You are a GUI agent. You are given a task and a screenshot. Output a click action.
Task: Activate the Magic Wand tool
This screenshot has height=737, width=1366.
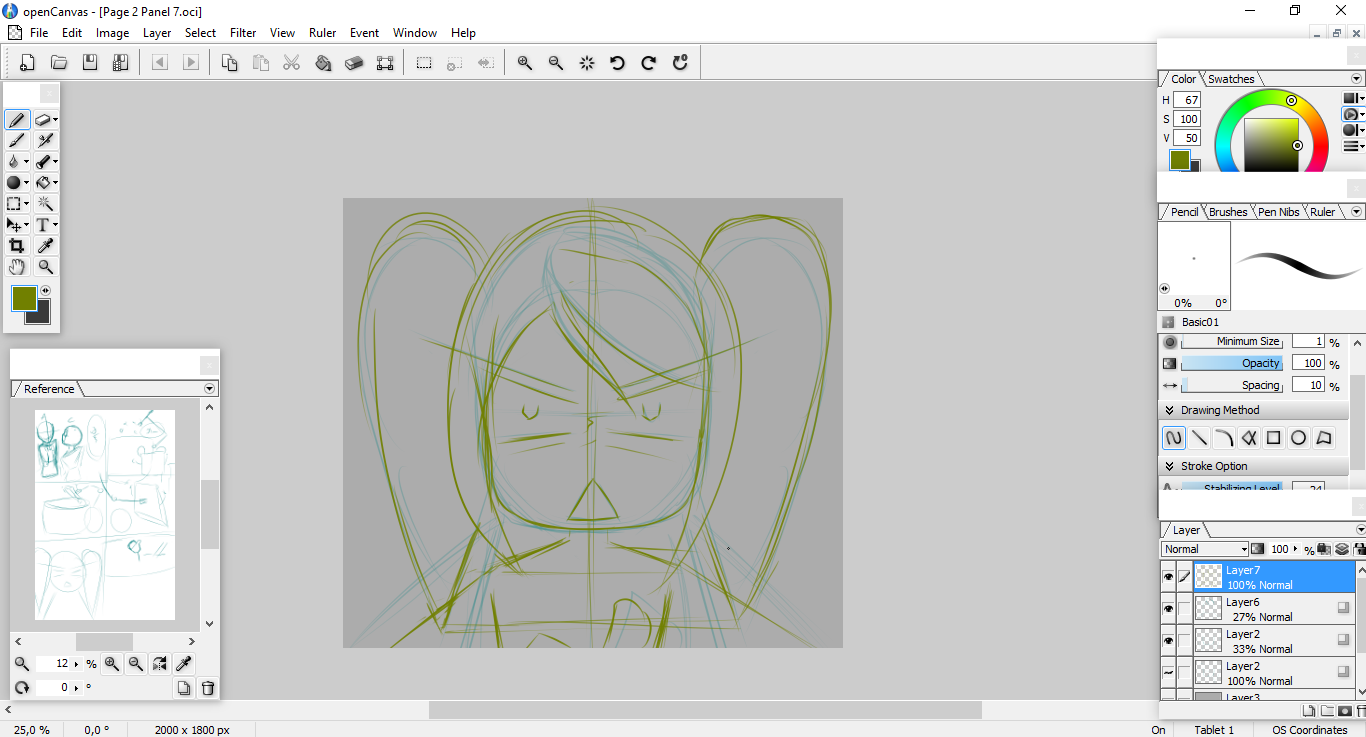[x=45, y=204]
